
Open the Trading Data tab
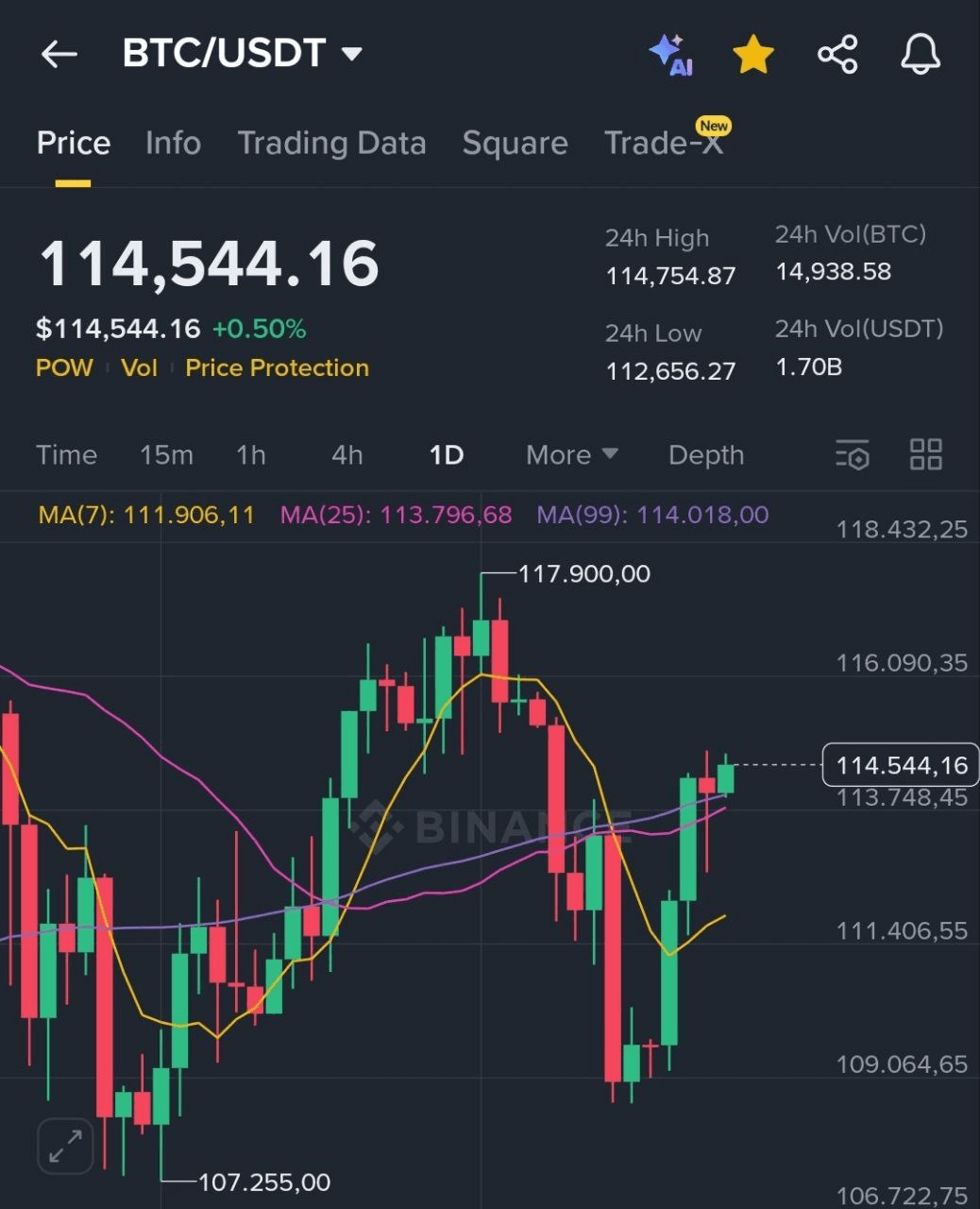331,144
